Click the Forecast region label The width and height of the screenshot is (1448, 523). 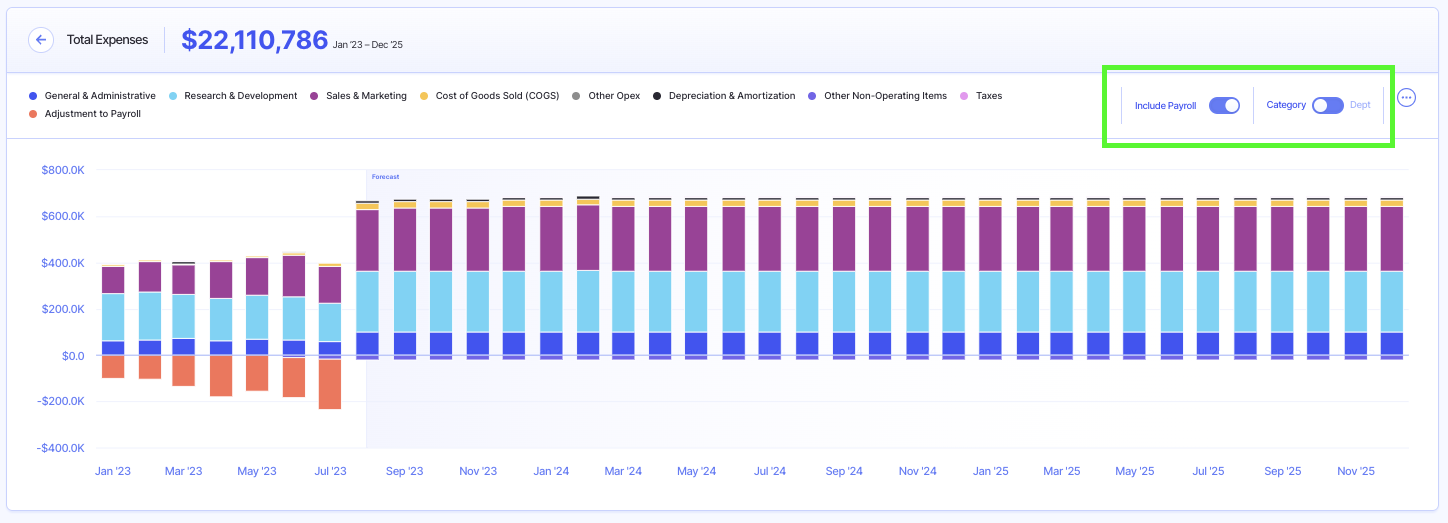pyautogui.click(x=385, y=177)
